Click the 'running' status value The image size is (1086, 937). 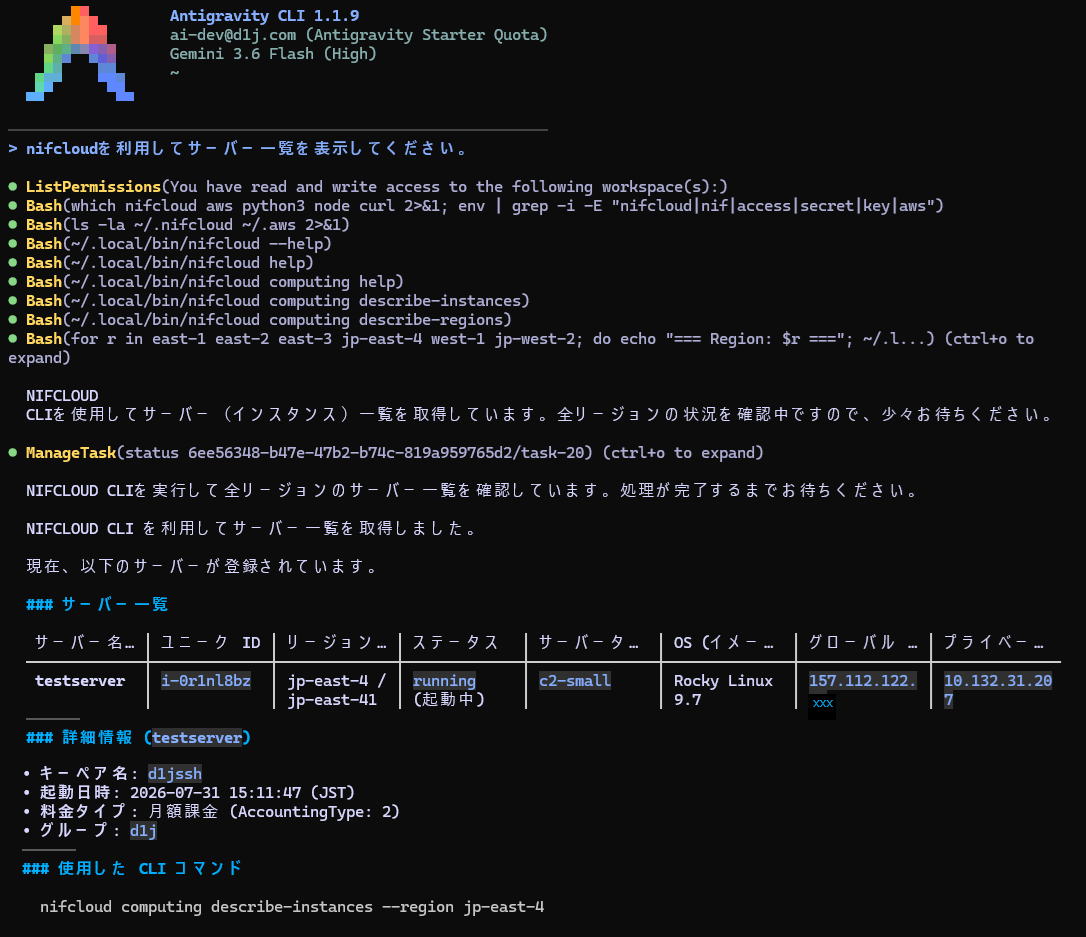click(x=444, y=681)
